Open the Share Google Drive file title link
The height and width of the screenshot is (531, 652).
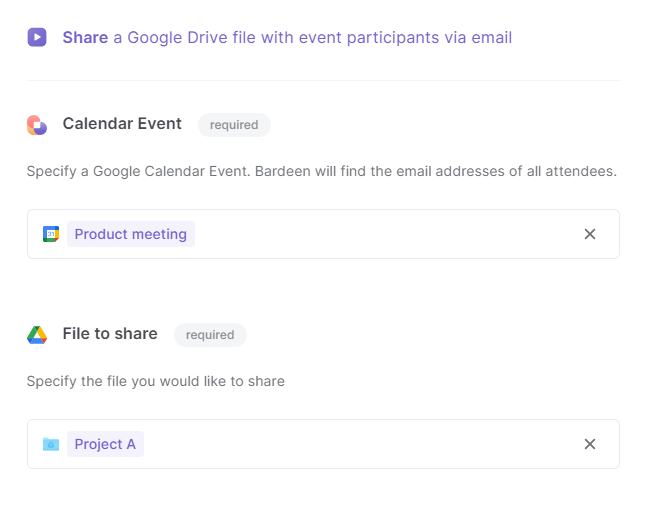click(287, 38)
